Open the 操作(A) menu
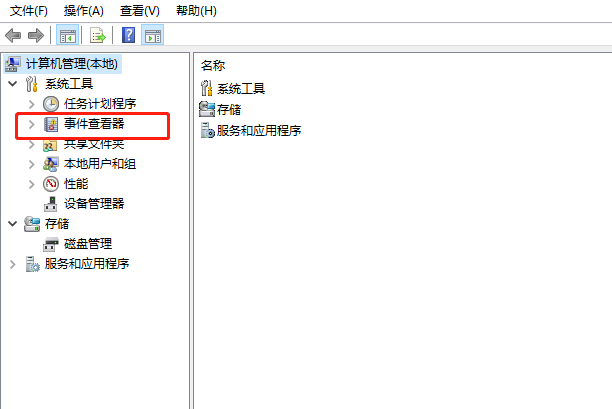 84,11
